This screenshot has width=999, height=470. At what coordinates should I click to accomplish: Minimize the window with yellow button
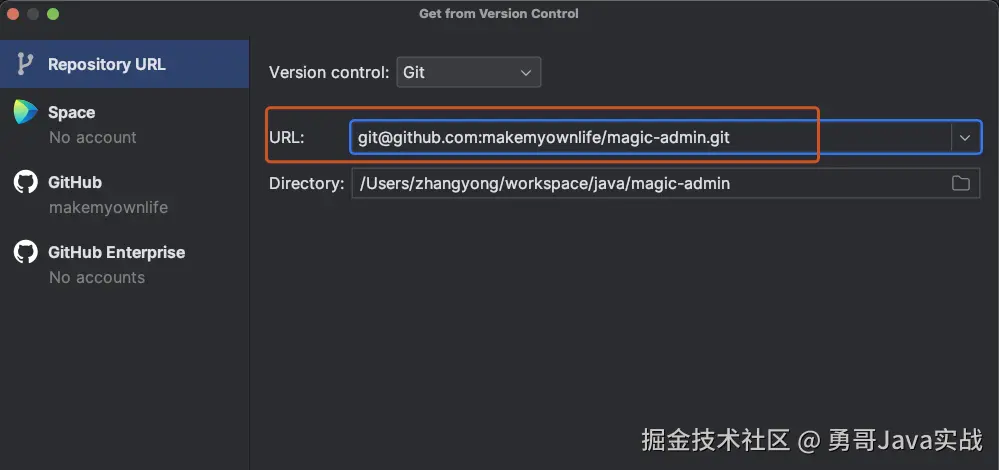tap(33, 14)
